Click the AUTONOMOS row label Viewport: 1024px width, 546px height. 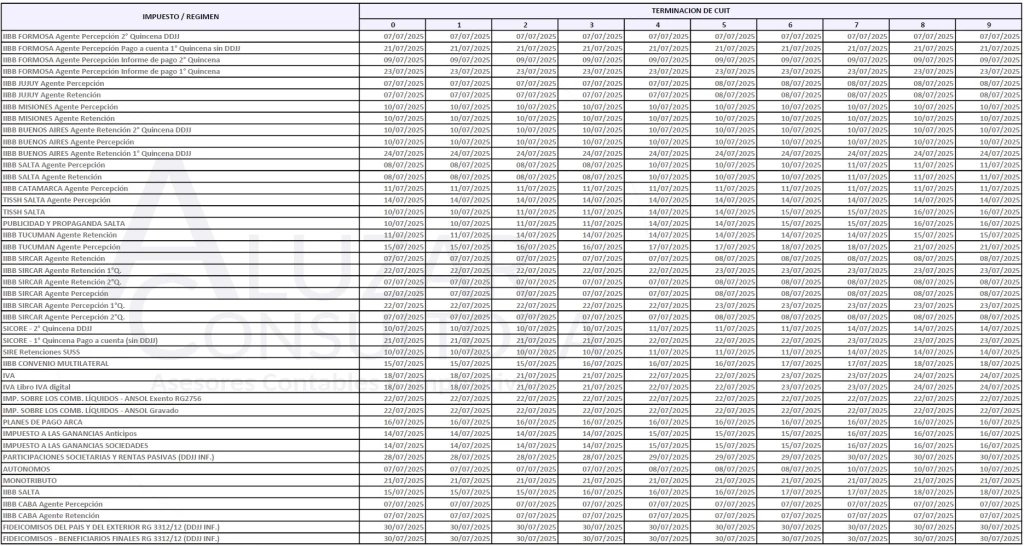(x=26, y=469)
